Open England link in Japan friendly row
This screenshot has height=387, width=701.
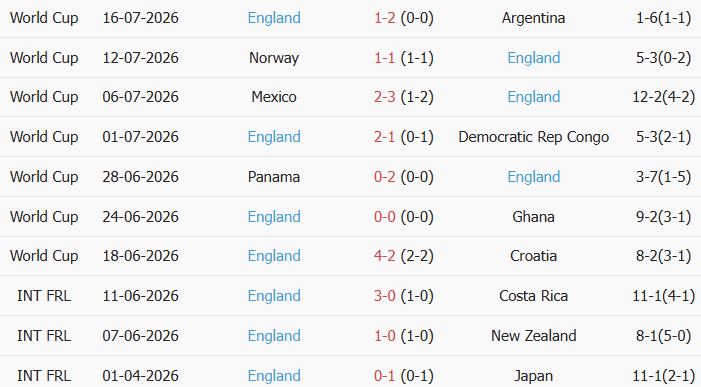pyautogui.click(x=274, y=376)
